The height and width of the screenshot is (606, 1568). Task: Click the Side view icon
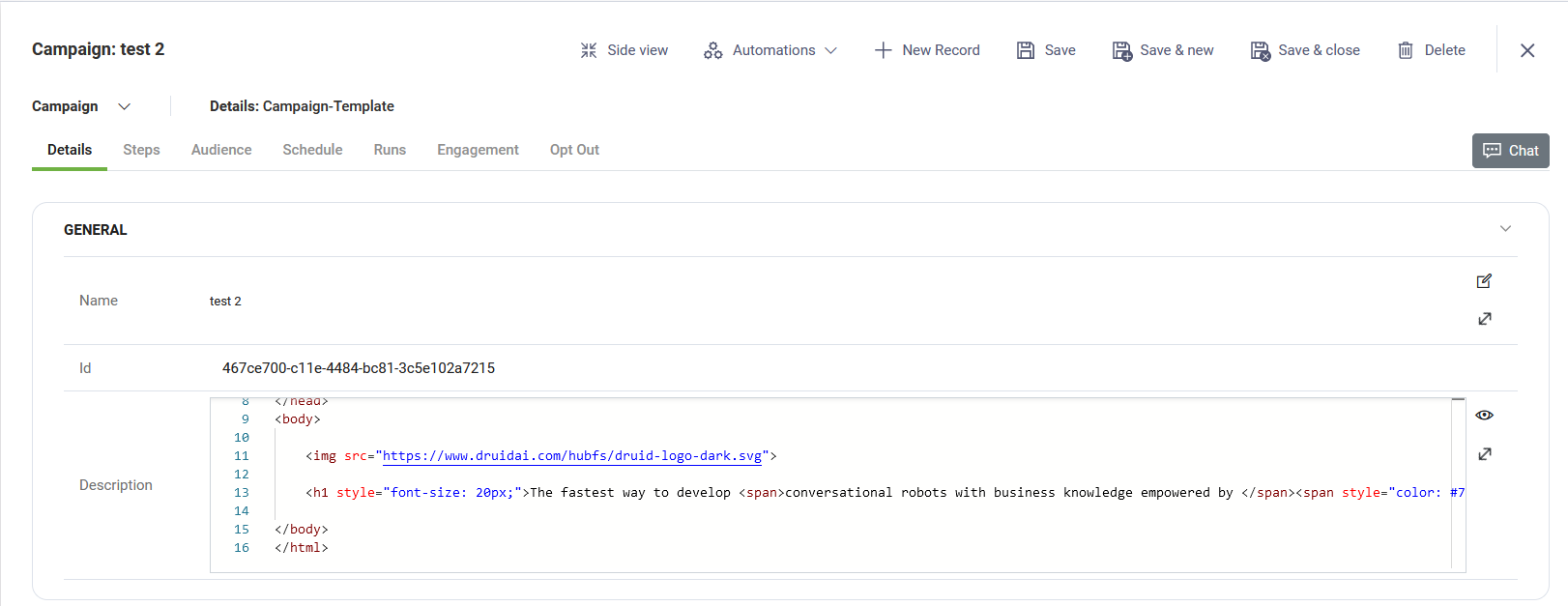click(589, 50)
